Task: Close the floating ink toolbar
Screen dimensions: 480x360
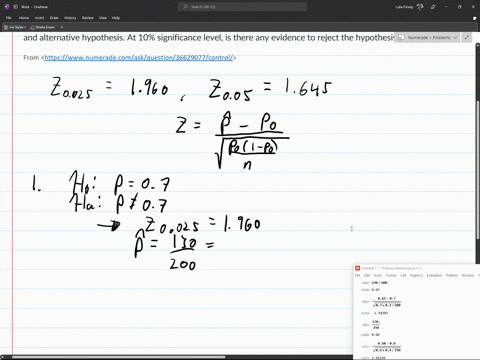Action: (x=61, y=27)
